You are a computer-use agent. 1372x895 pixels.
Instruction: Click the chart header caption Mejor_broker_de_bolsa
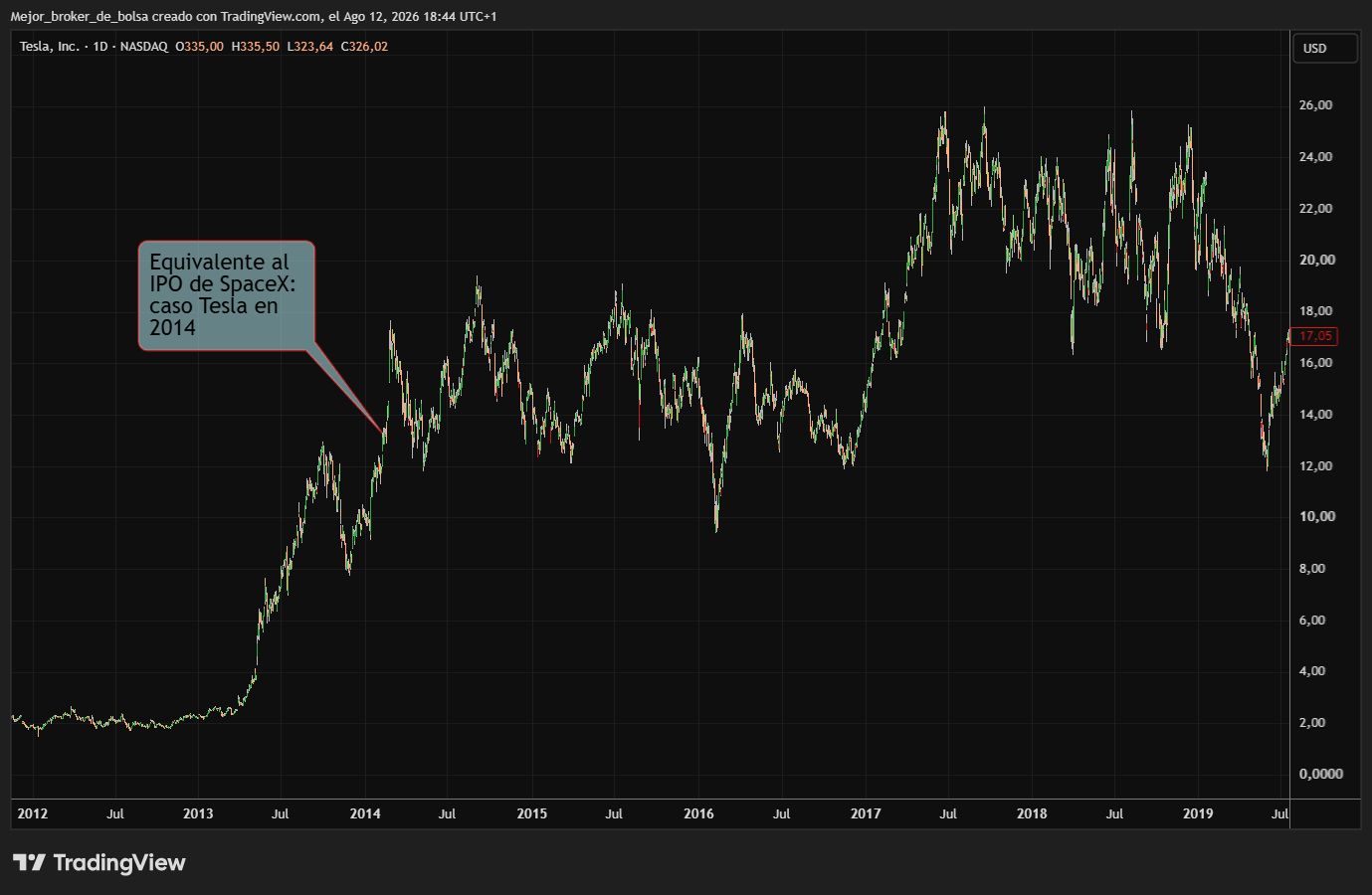[80, 16]
